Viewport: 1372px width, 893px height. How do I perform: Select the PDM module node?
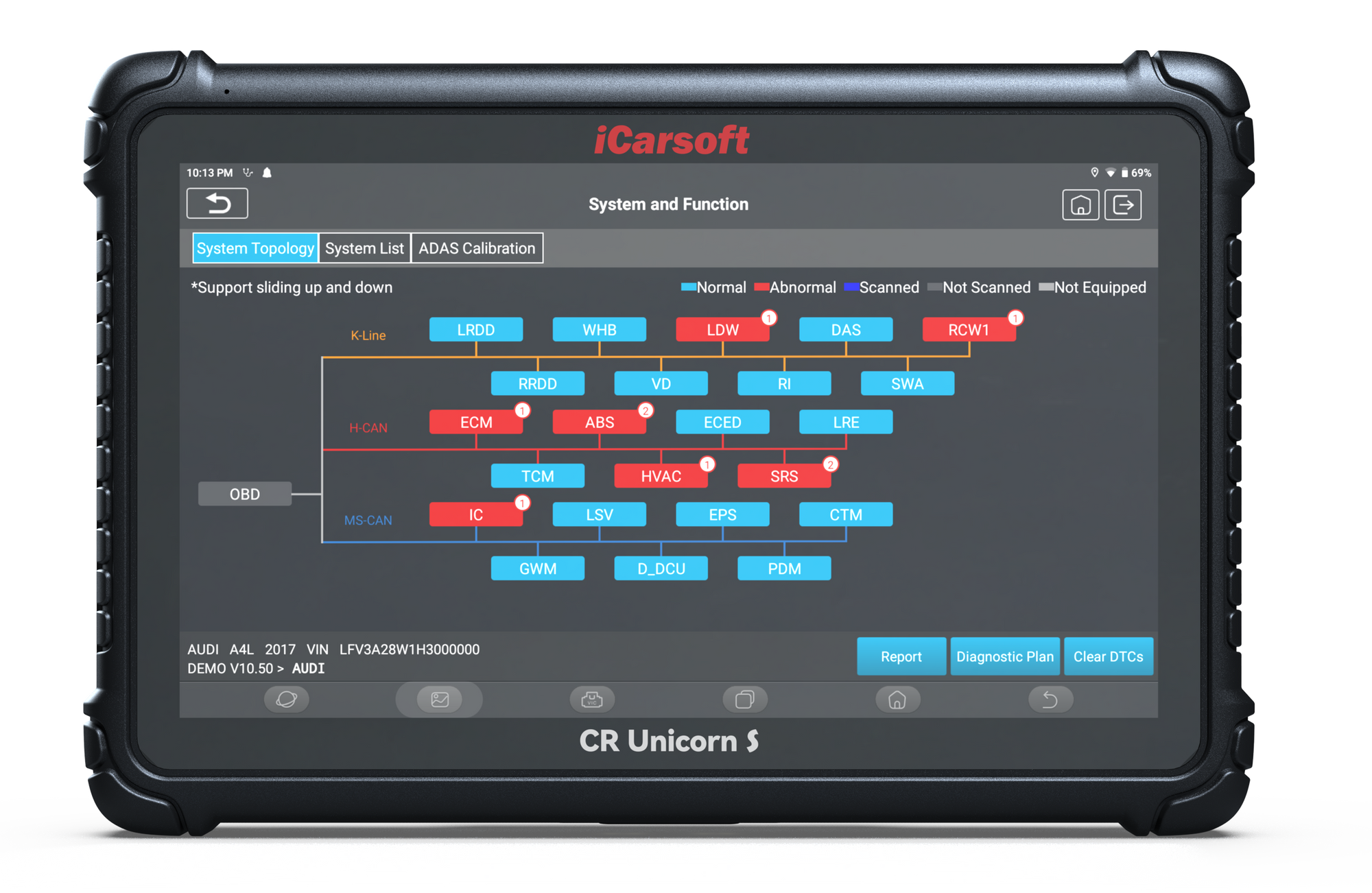pyautogui.click(x=784, y=569)
